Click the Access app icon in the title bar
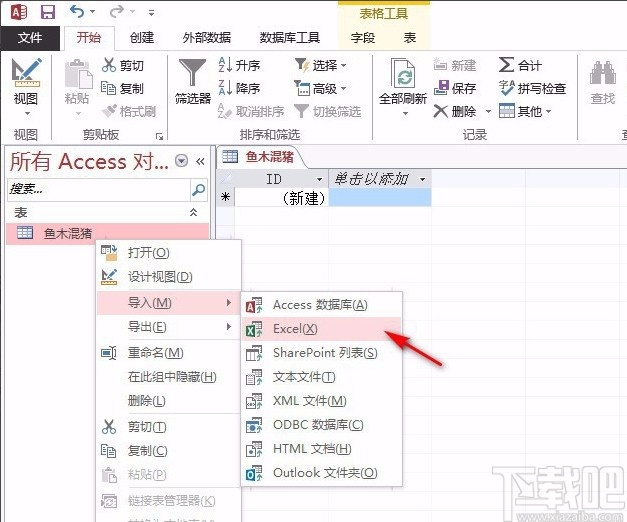627x522 pixels. (19, 12)
